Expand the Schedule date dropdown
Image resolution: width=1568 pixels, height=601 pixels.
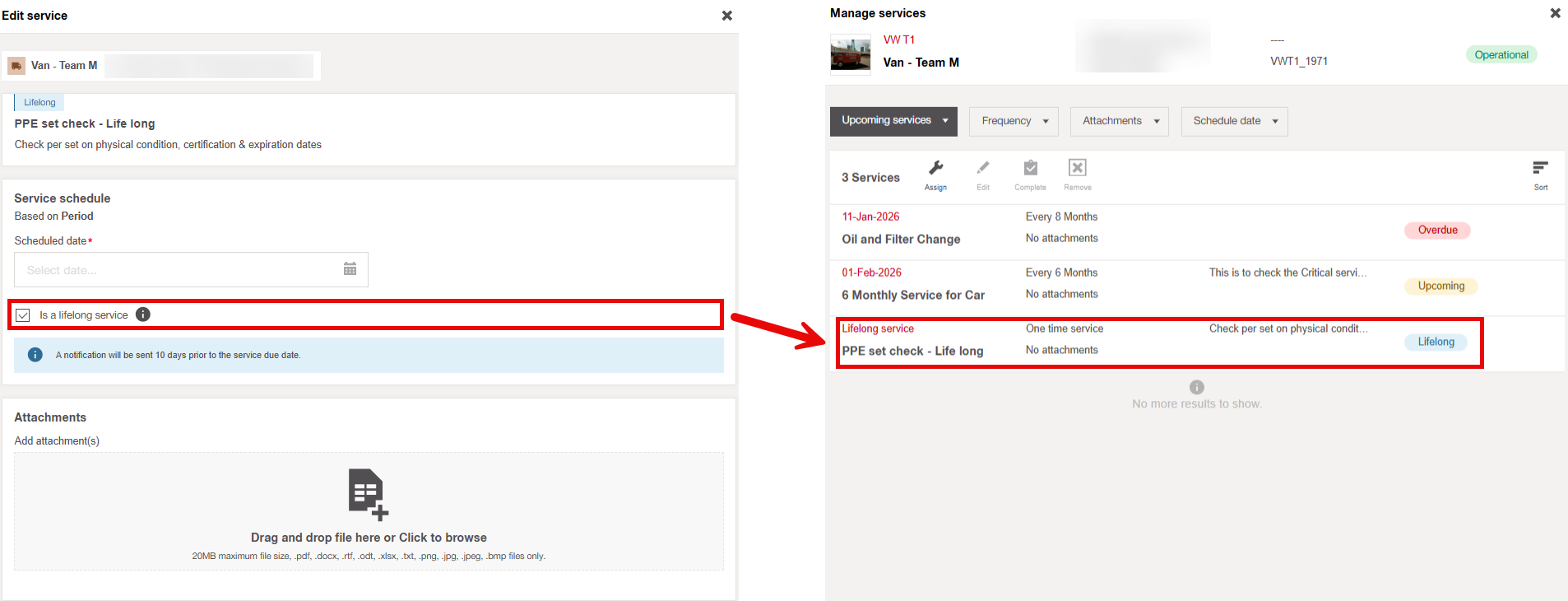(1234, 121)
